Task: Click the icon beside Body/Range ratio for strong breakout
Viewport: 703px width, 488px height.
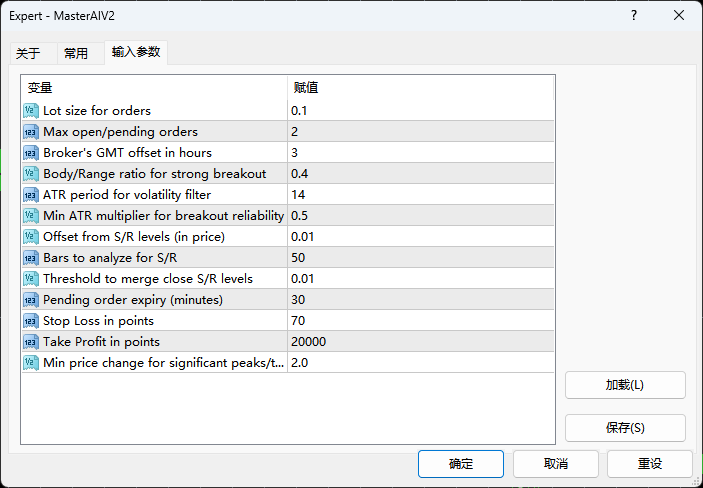Action: pos(30,173)
